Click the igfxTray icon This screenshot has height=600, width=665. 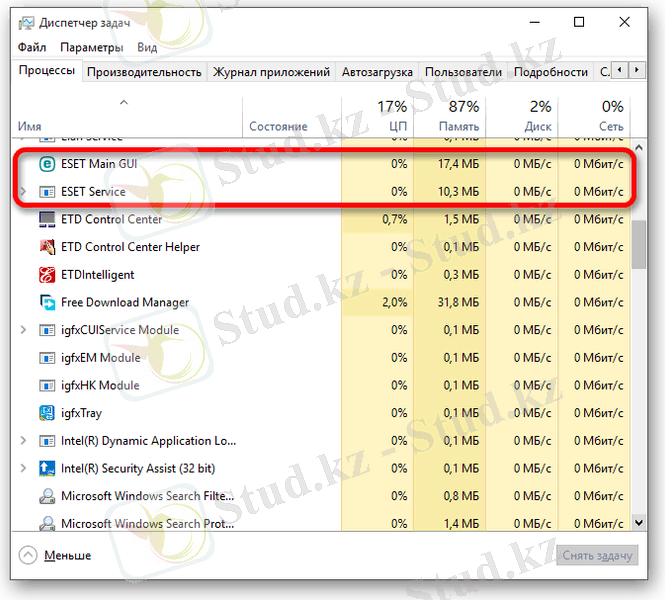[x=47, y=413]
